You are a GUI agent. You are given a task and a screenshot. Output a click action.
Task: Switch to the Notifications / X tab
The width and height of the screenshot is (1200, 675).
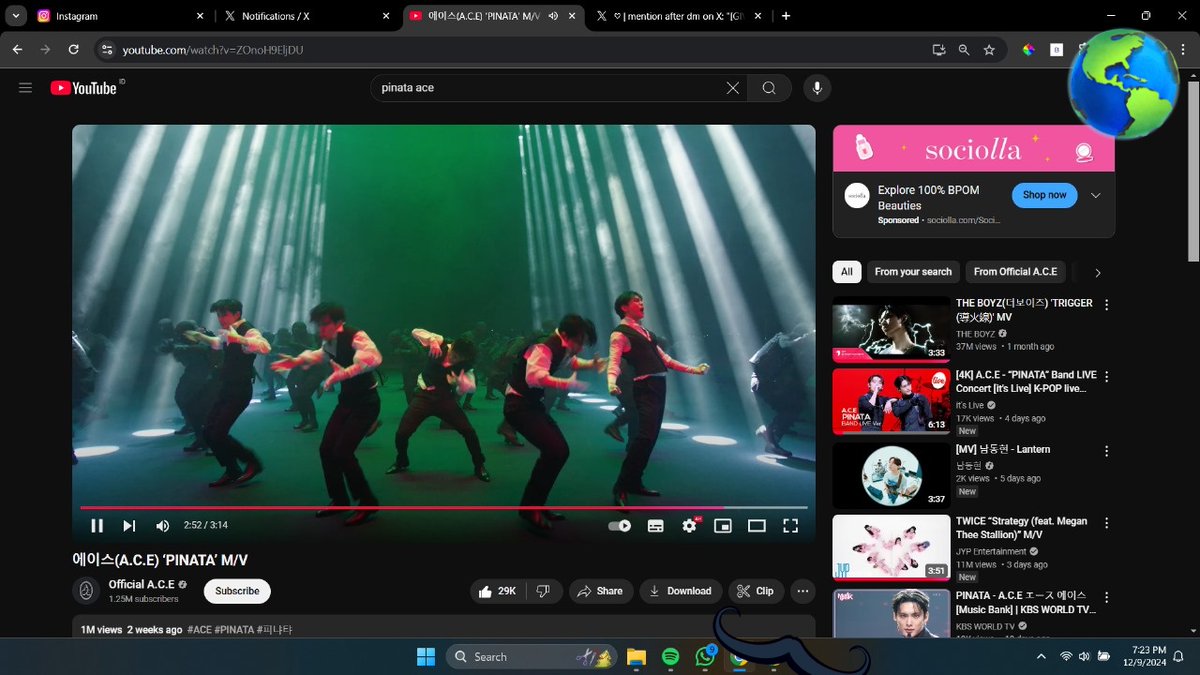[x=306, y=16]
